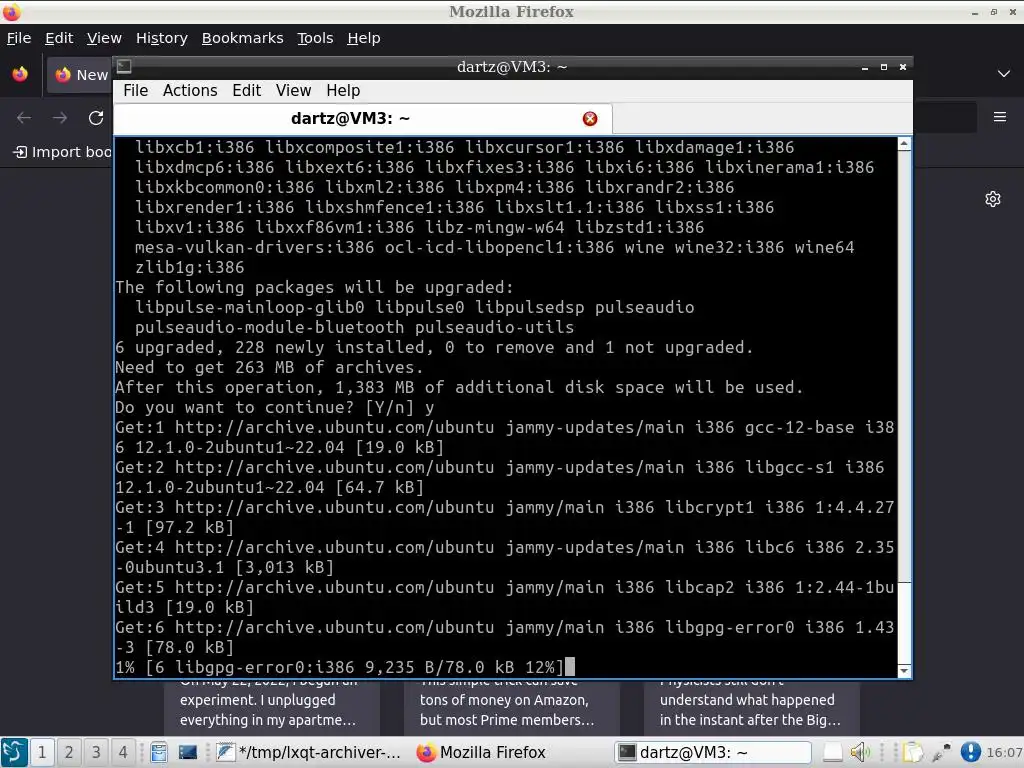This screenshot has width=1024, height=768.
Task: Click show desktop quick launch icon
Action: pos(188,752)
